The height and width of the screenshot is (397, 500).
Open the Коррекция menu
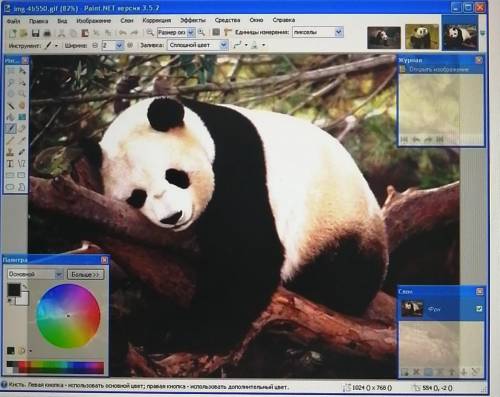(x=157, y=20)
